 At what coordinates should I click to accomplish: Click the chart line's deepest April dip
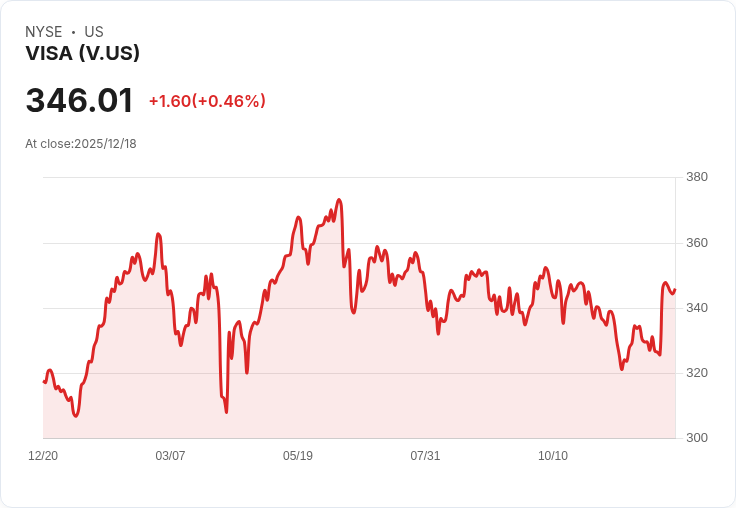point(226,411)
